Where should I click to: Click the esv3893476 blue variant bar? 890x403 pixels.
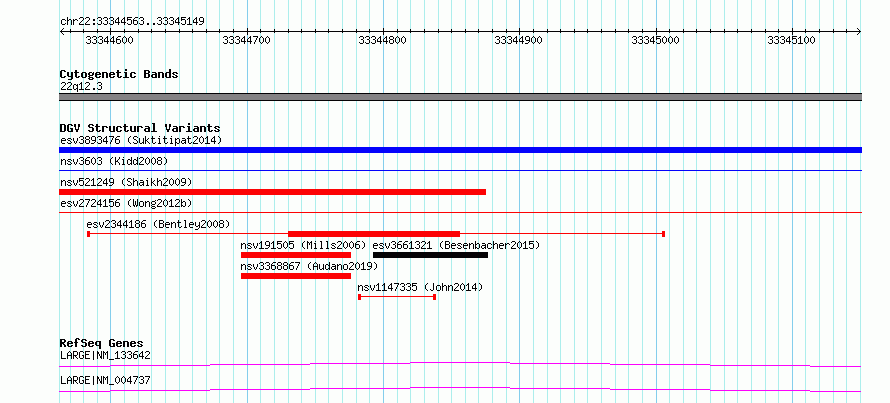460,150
